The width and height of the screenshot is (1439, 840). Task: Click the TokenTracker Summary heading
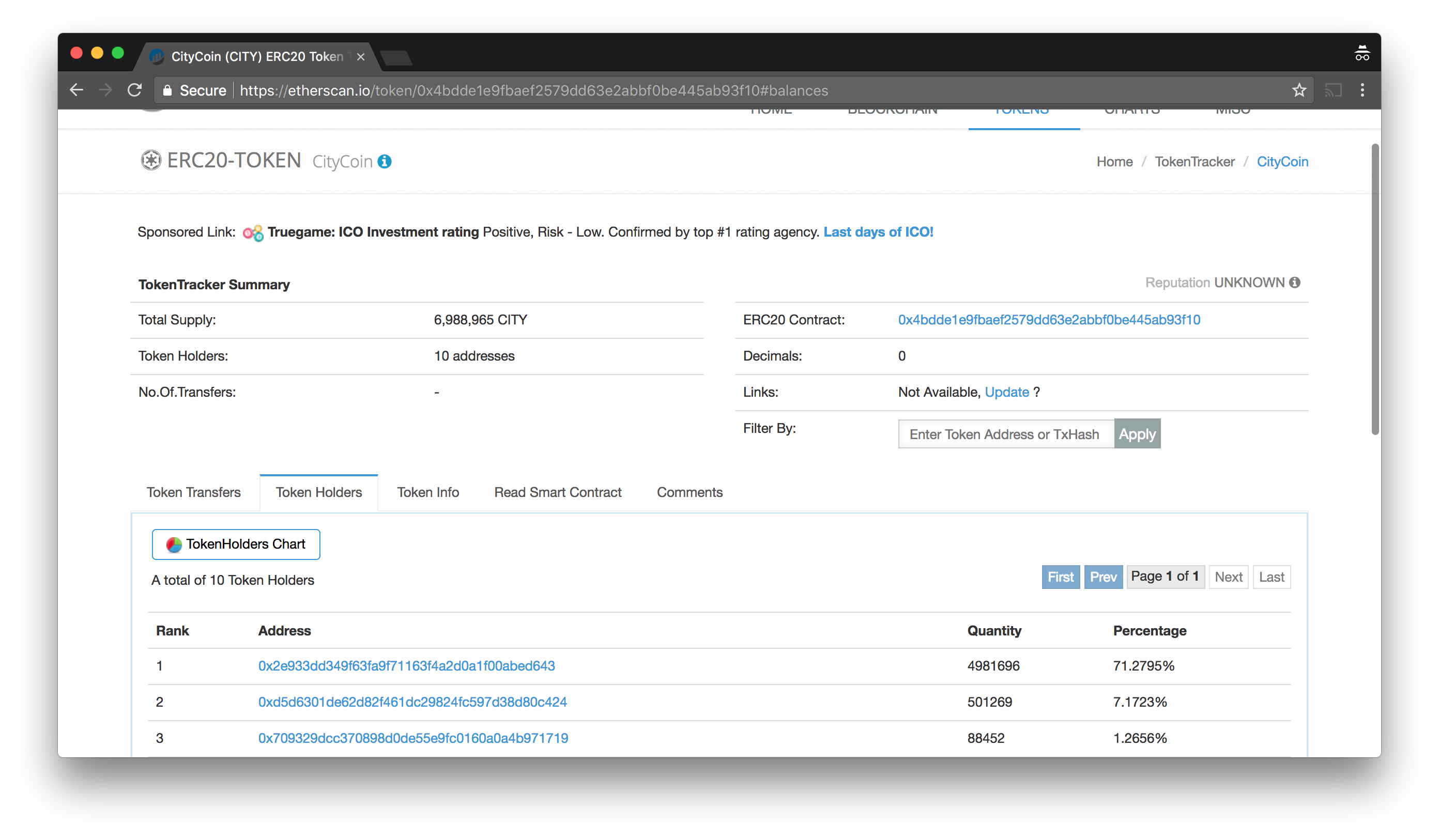click(213, 284)
